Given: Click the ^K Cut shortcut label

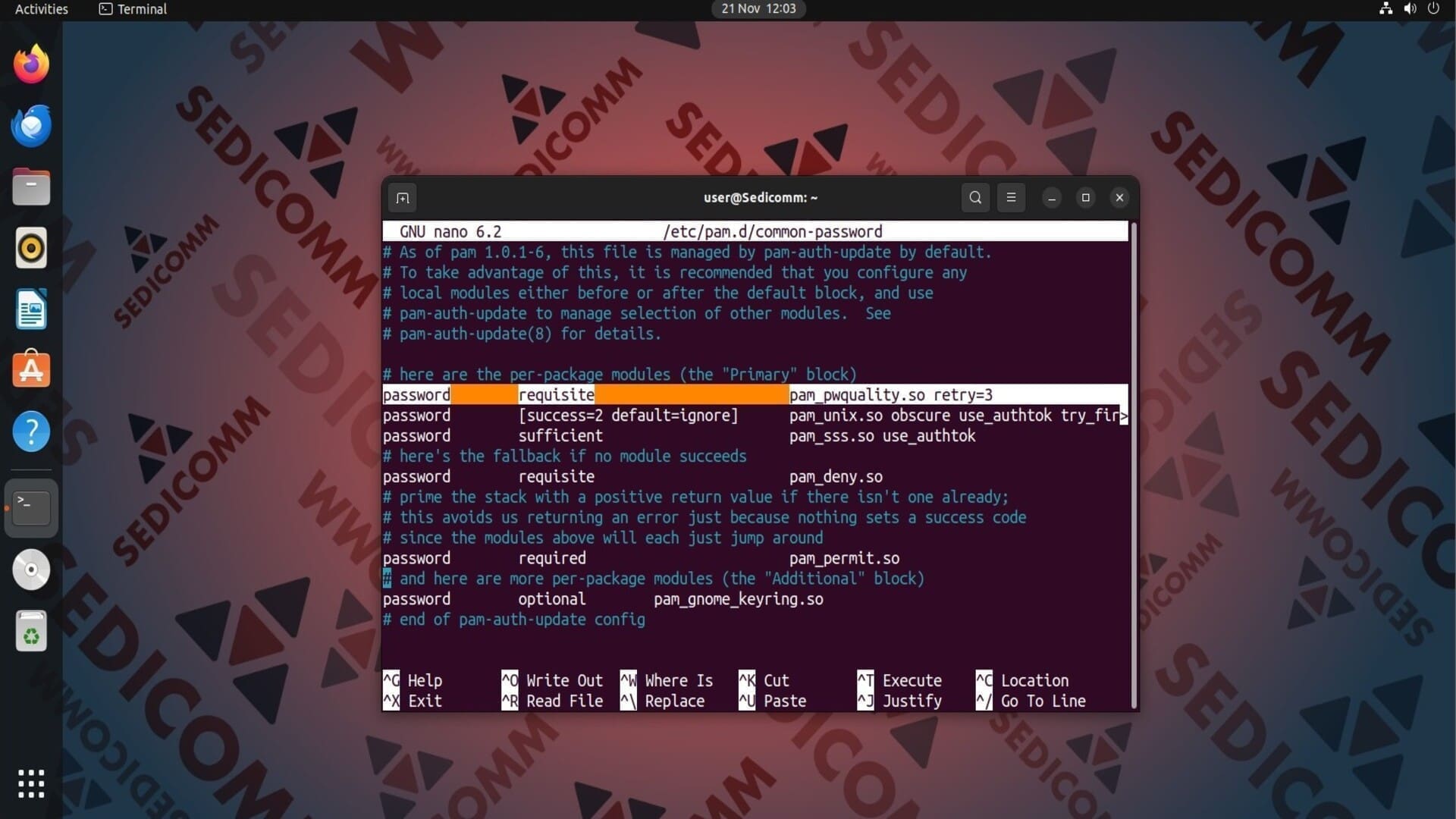Looking at the screenshot, I should tap(764, 680).
